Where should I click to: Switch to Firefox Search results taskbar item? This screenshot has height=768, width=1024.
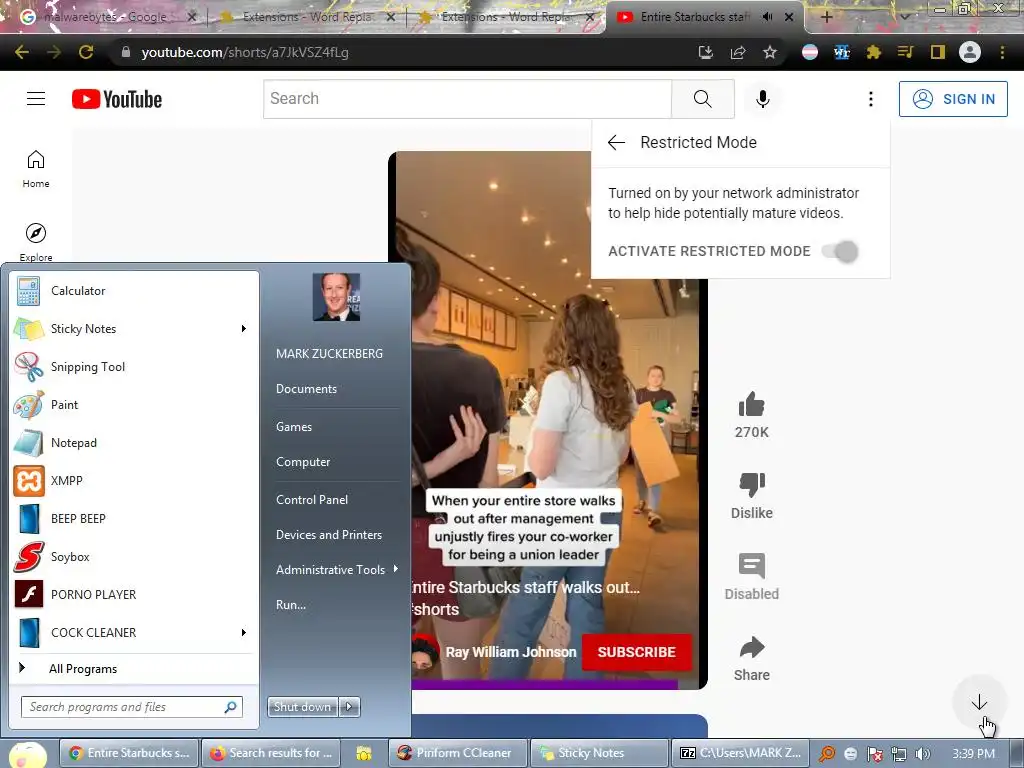pos(272,753)
